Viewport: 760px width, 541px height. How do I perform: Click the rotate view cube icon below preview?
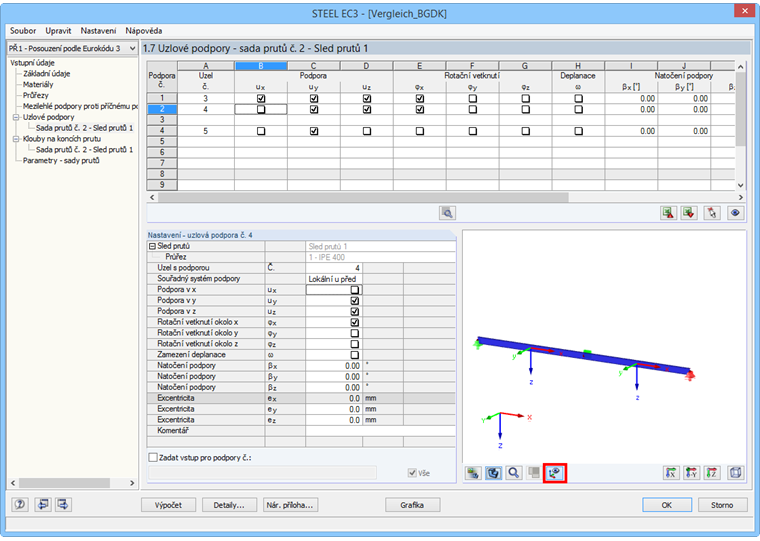pos(493,473)
